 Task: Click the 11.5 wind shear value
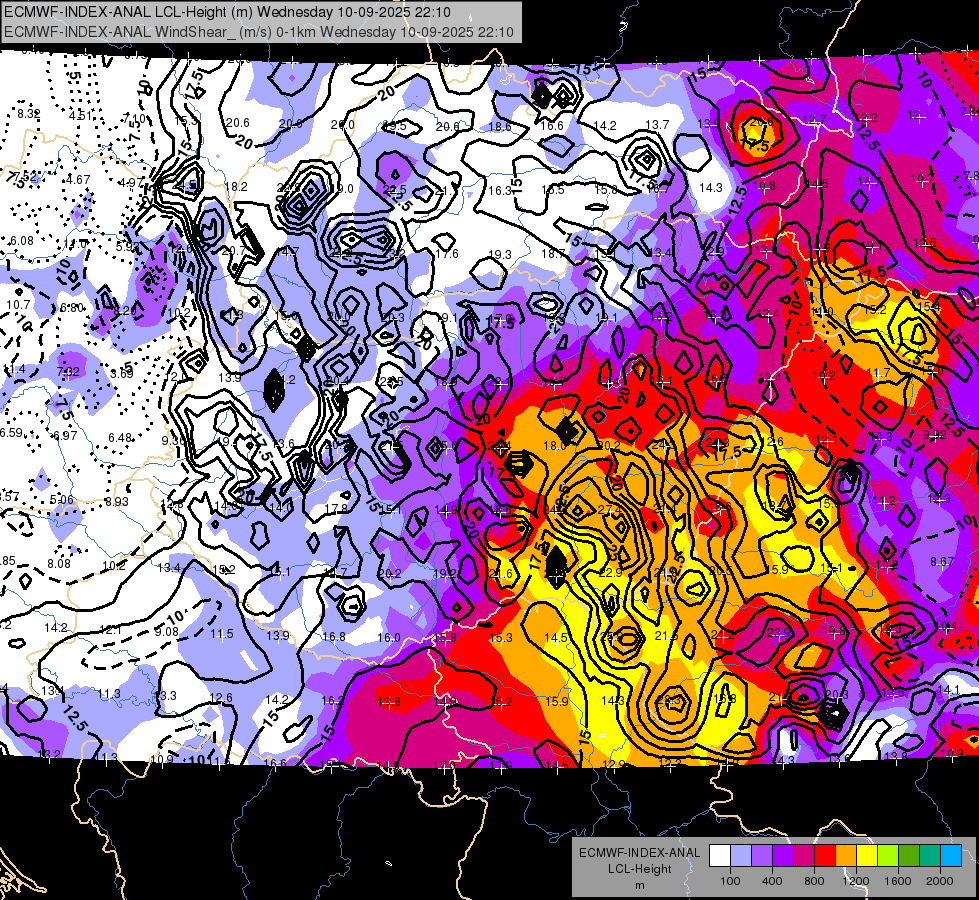[x=222, y=633]
